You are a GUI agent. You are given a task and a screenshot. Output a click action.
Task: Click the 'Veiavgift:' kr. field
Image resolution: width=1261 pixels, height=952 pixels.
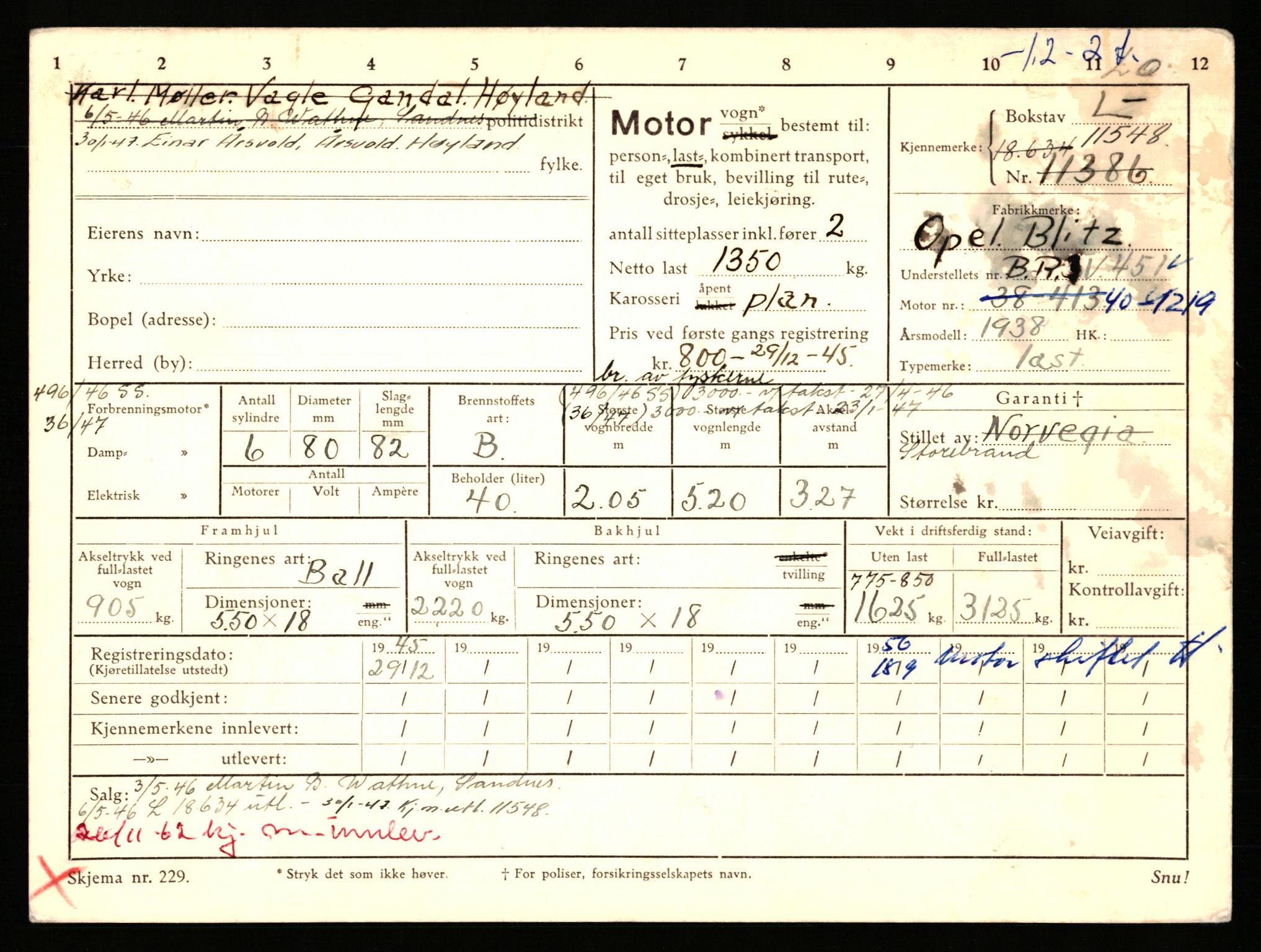[1125, 568]
